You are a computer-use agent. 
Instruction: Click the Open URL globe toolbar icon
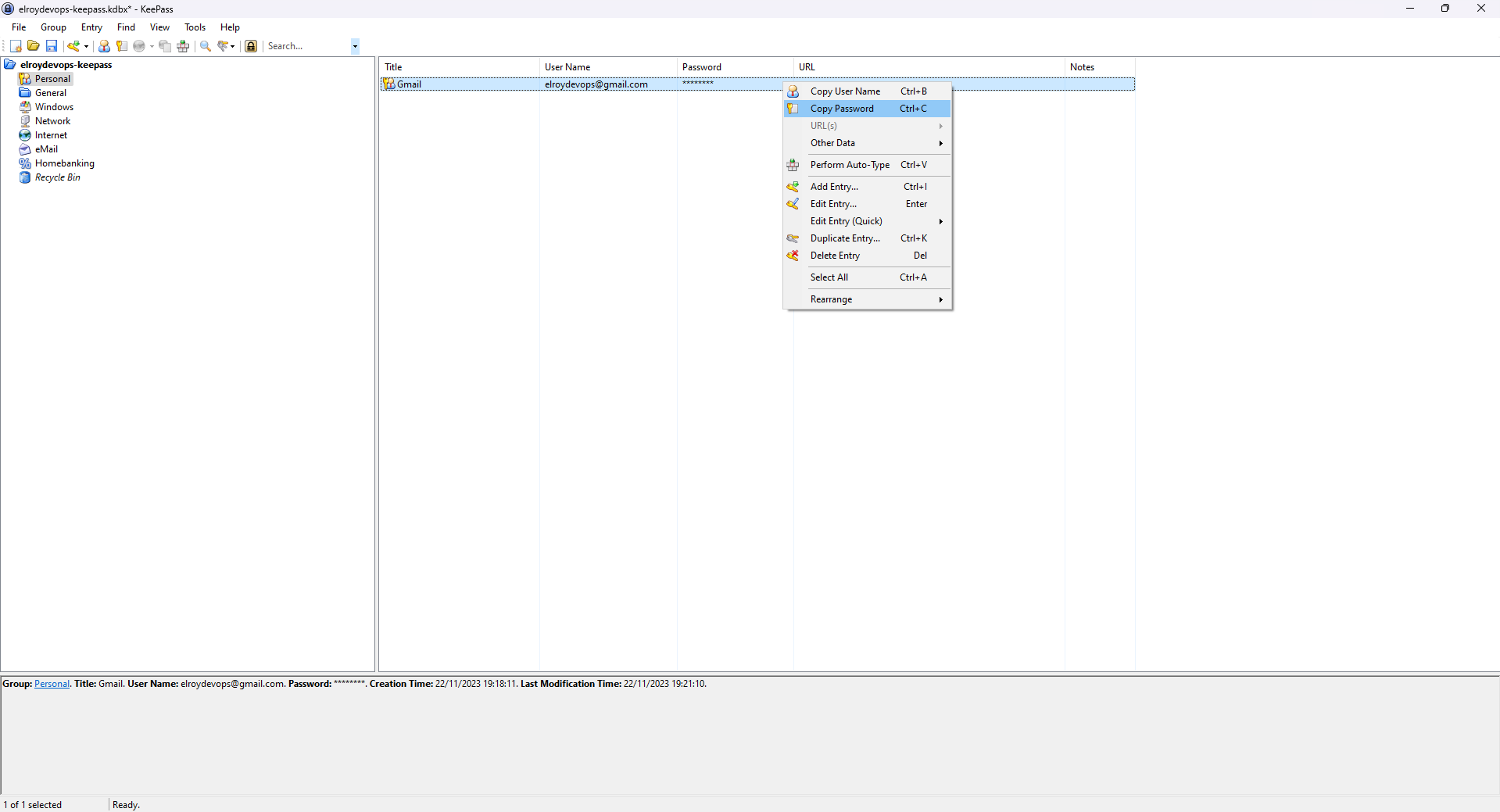[139, 46]
